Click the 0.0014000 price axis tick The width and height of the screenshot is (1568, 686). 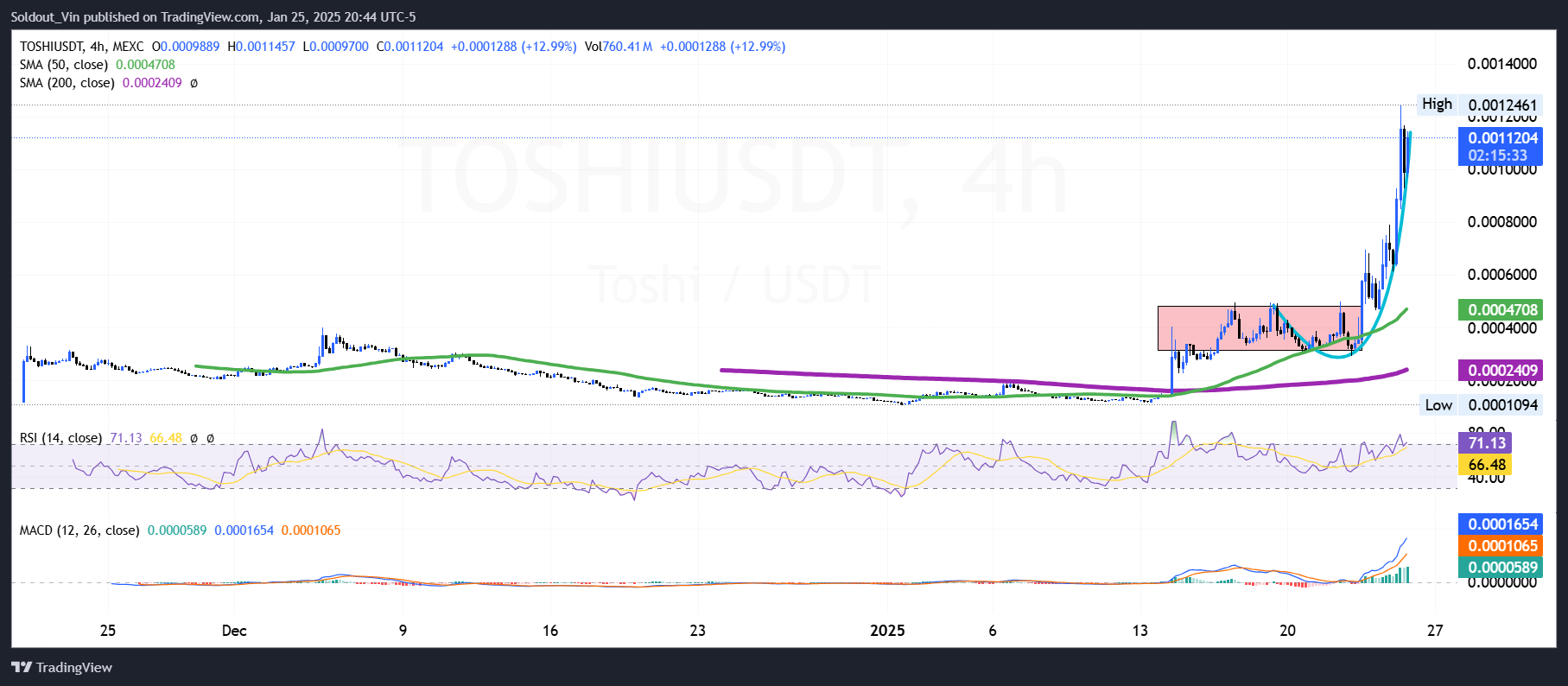coord(1502,64)
